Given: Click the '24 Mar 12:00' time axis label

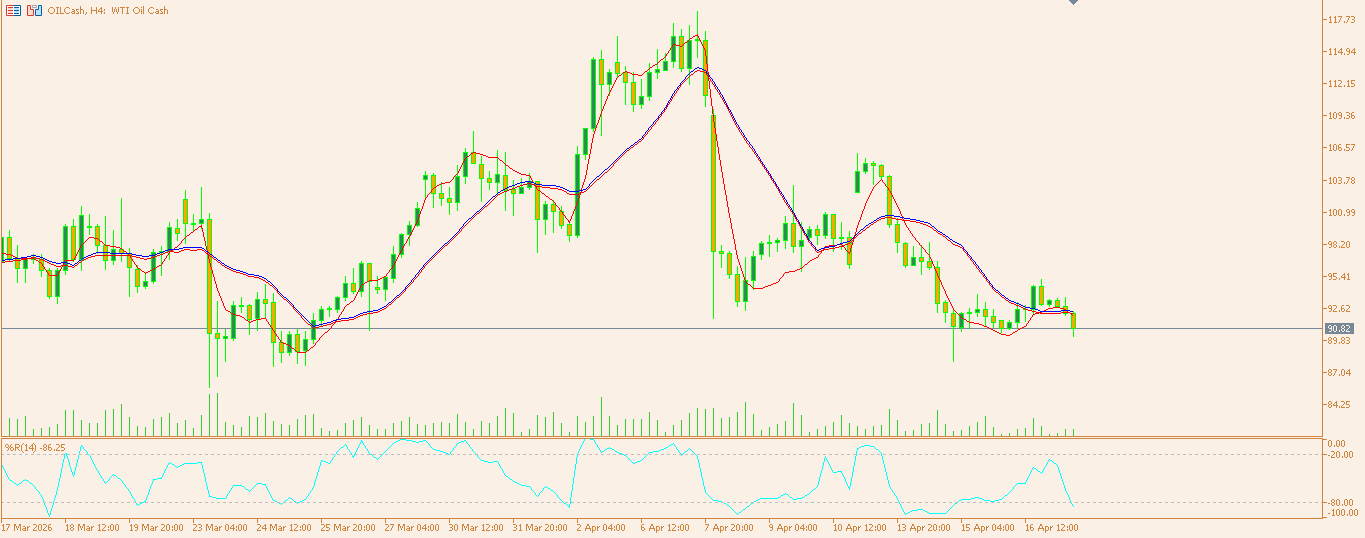Looking at the screenshot, I should [285, 527].
